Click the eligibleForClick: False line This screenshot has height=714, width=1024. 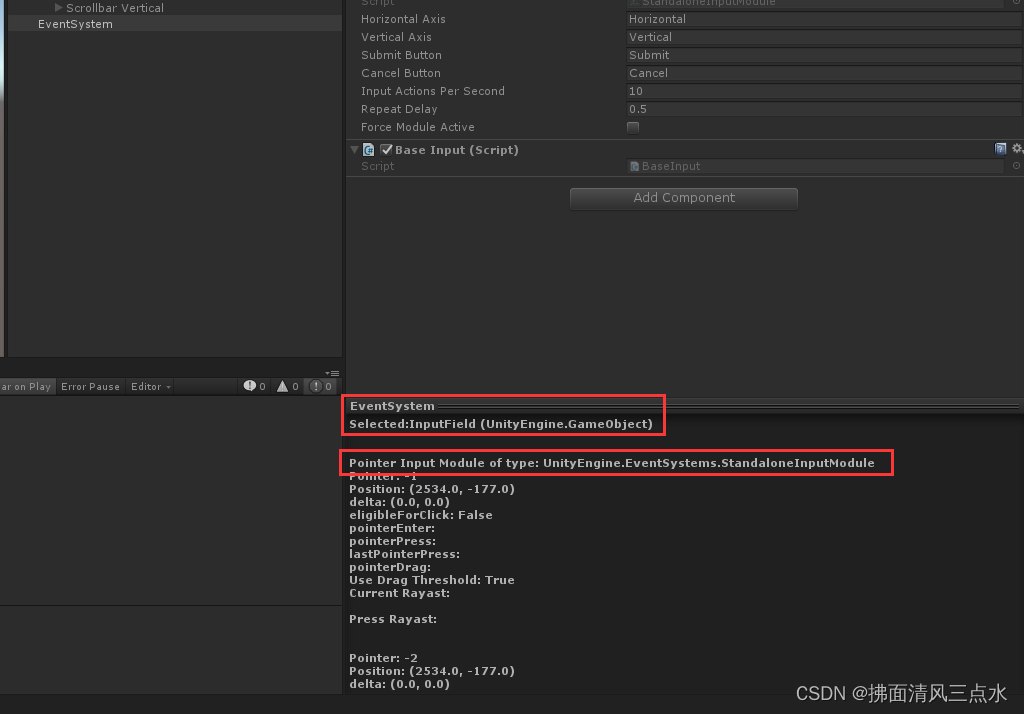421,515
